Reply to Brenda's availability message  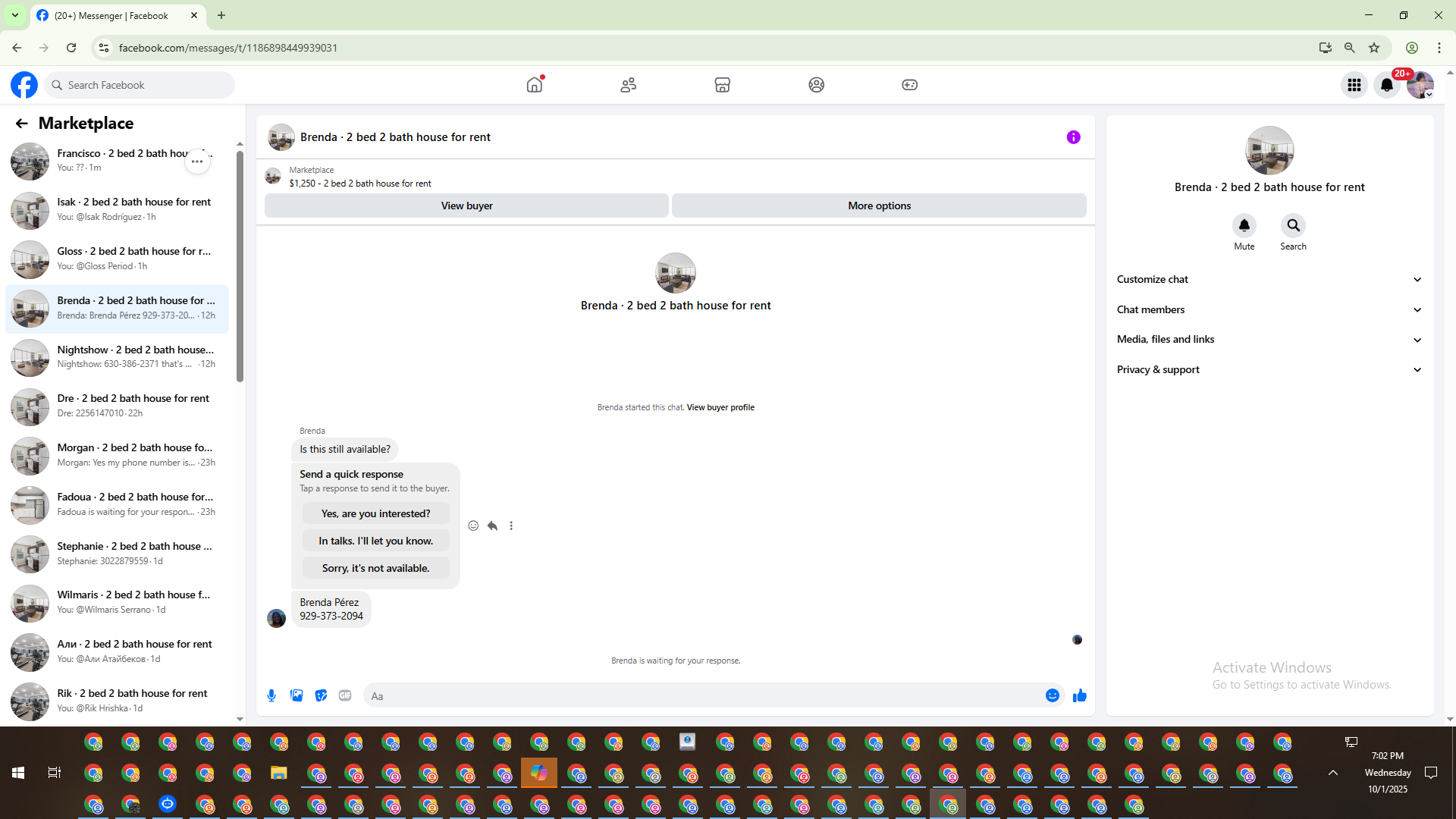point(492,526)
